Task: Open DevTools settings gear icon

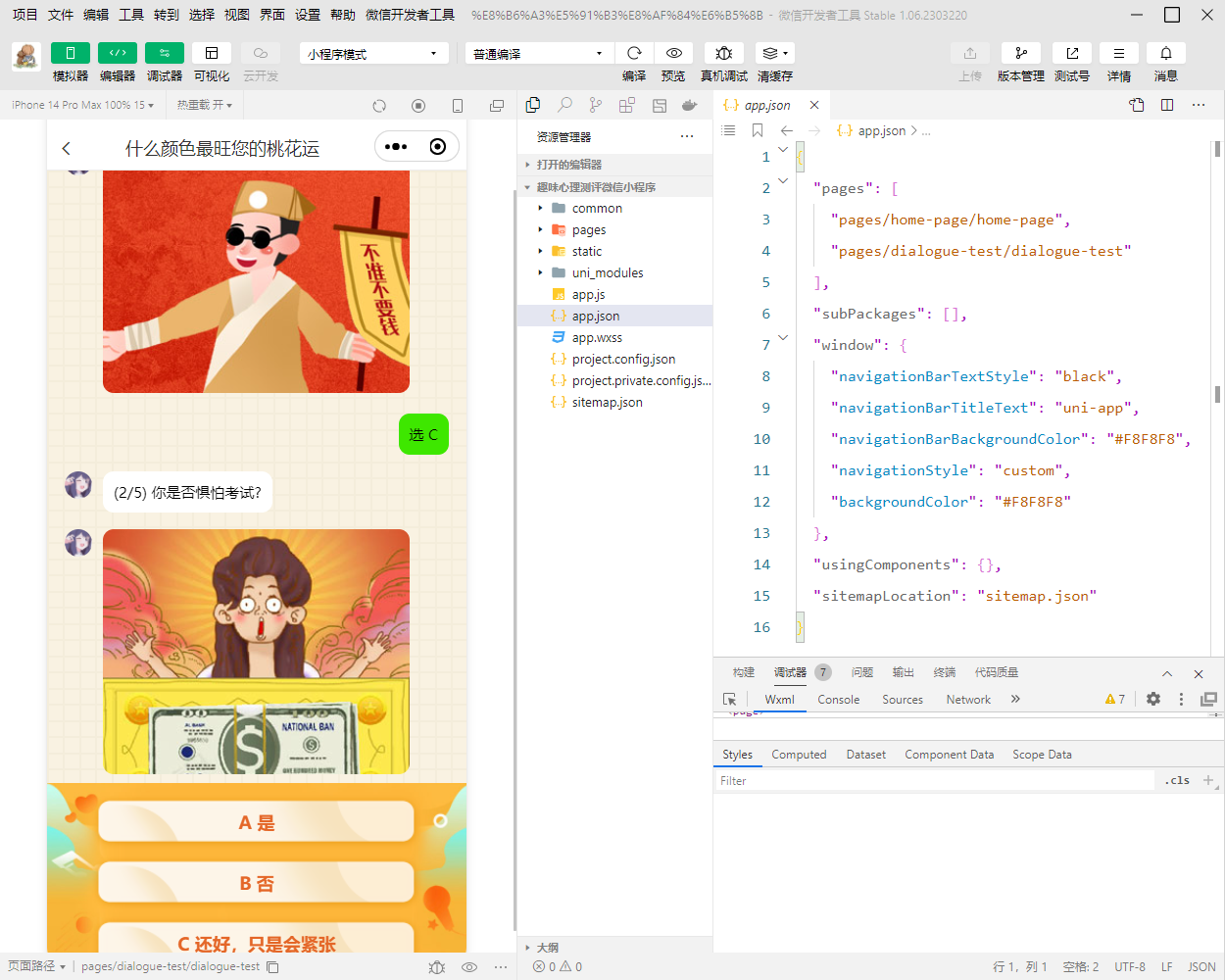Action: coord(1153,699)
